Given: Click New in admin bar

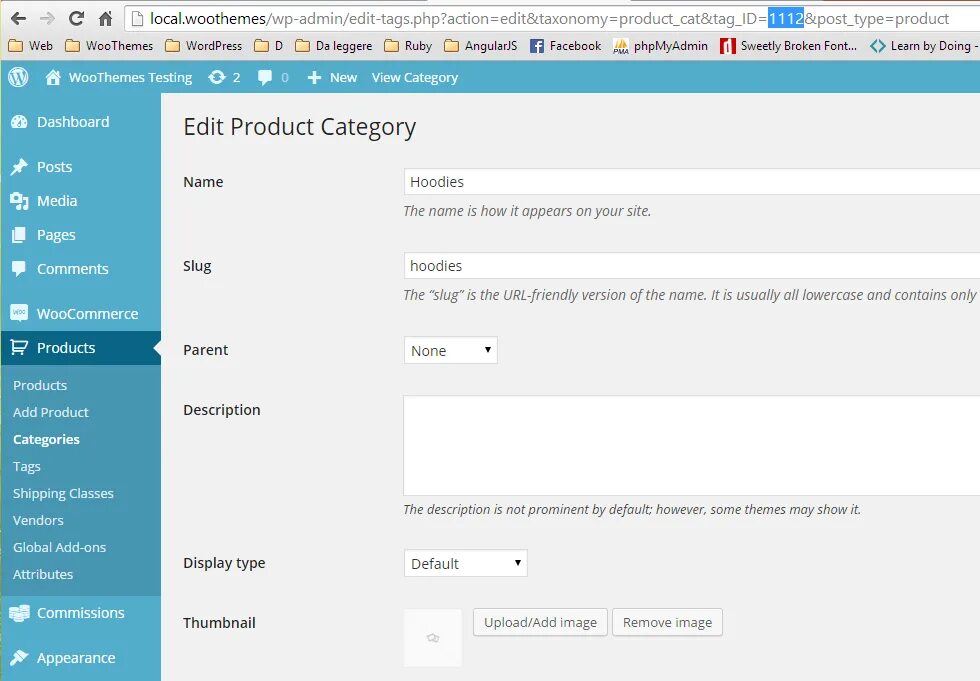Looking at the screenshot, I should (343, 77).
